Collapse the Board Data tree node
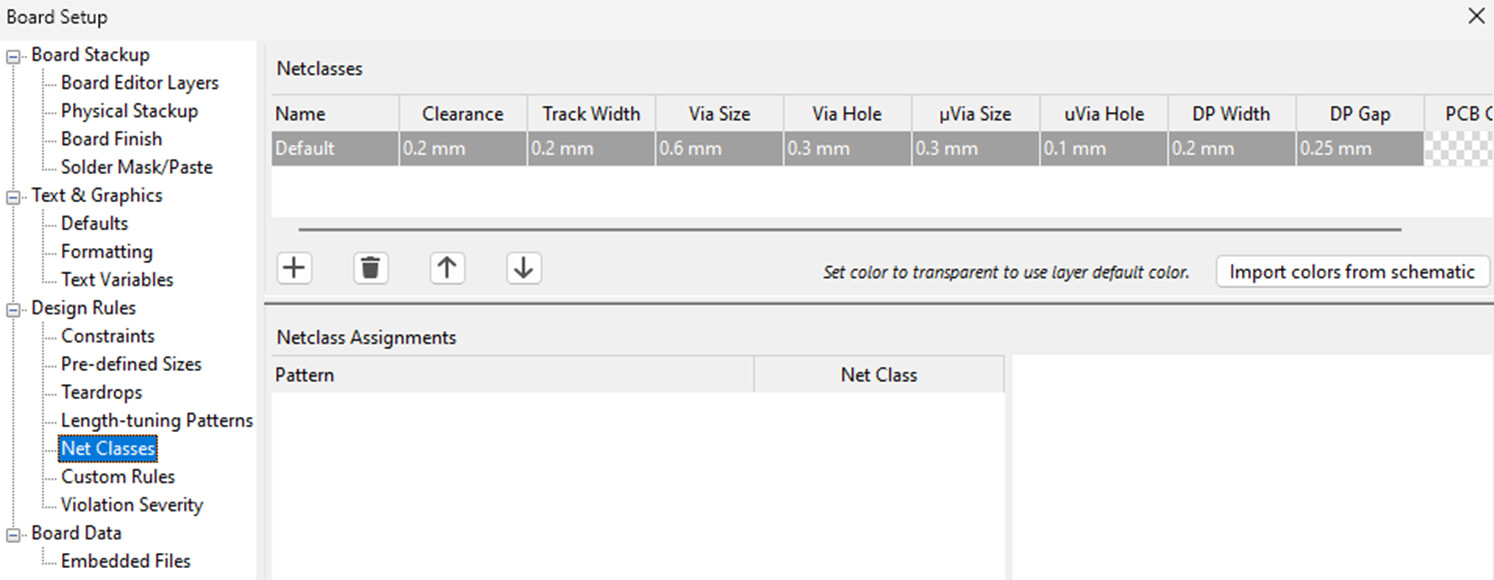 (14, 534)
